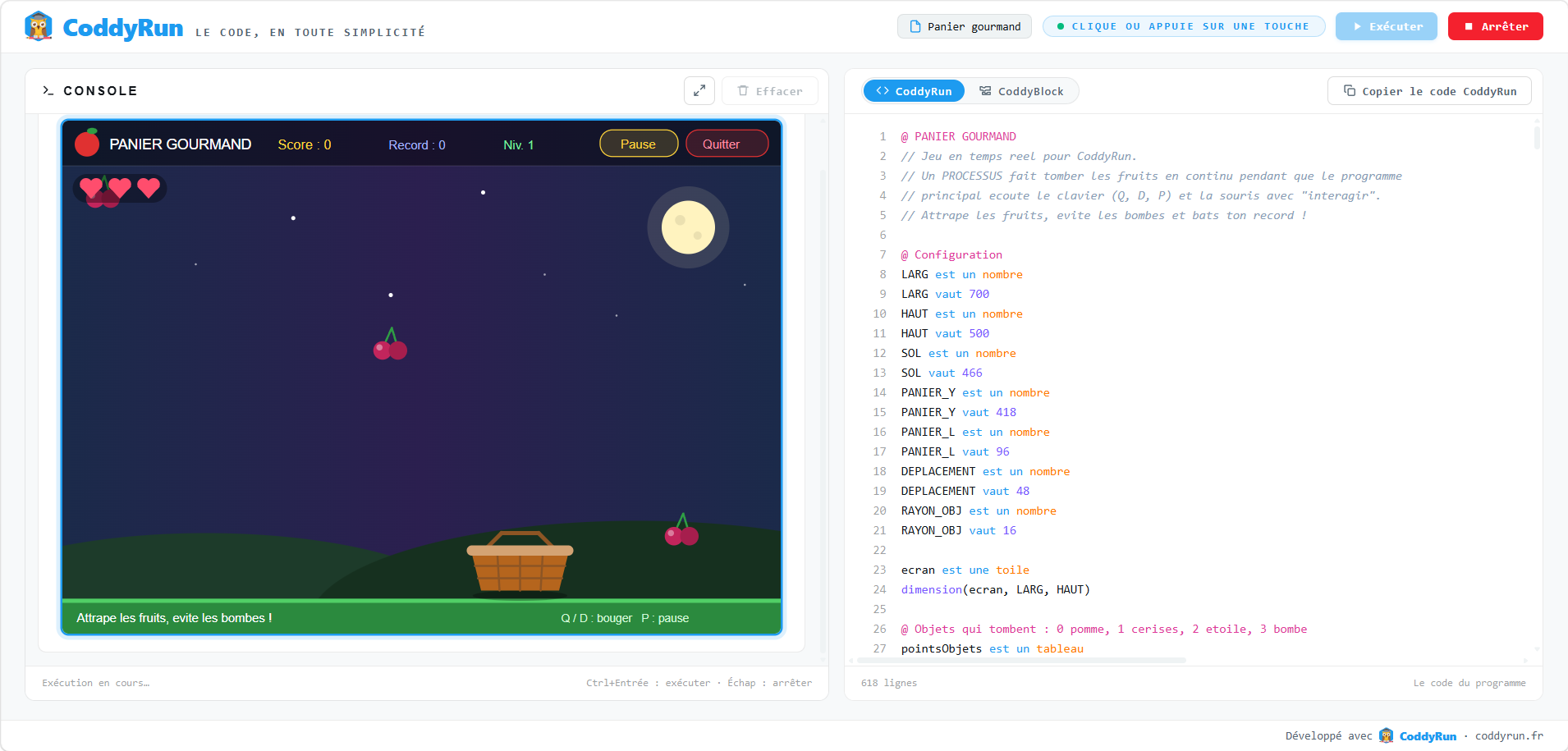Click the CoddyRun owl logo icon
This screenshot has height=751, width=1568.
[39, 26]
